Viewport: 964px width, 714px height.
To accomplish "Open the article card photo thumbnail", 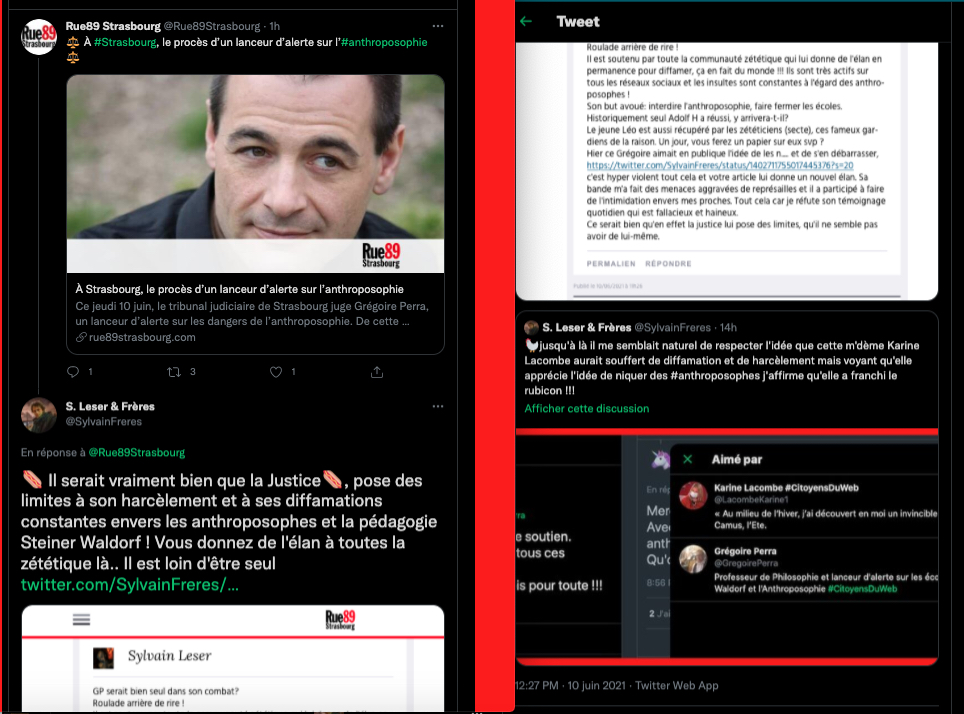I will pos(255,173).
